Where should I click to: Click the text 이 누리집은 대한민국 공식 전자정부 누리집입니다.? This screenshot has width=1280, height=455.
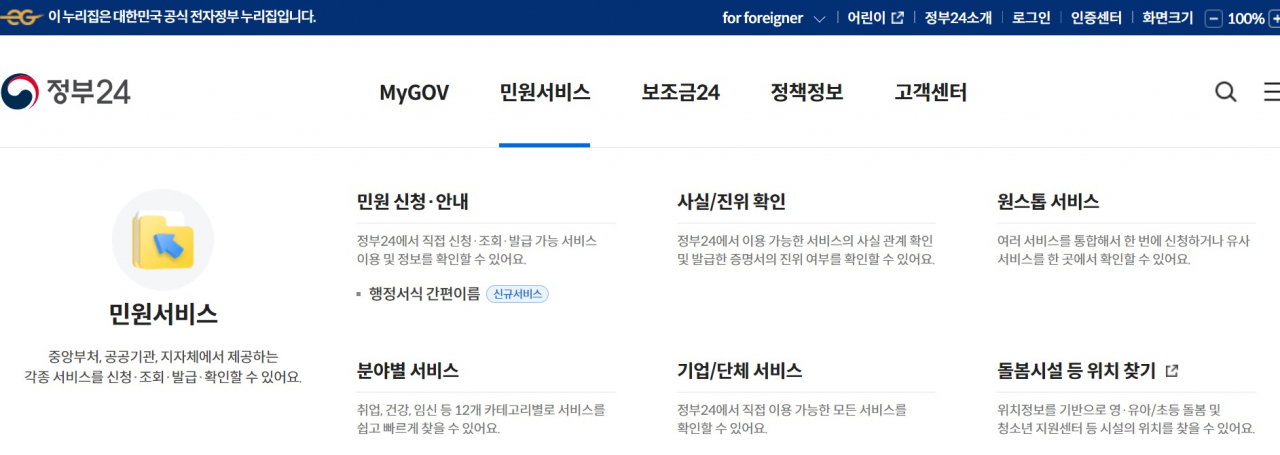[182, 17]
